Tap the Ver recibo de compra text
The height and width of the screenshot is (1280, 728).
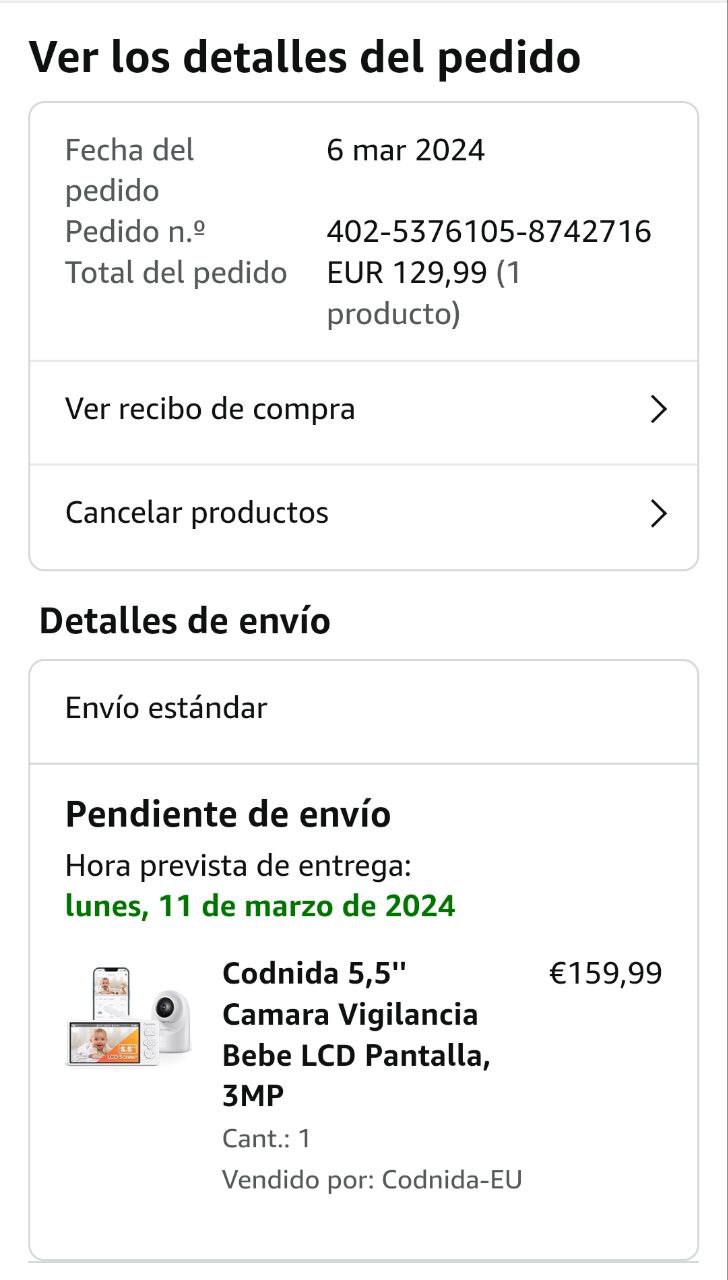pyautogui.click(x=210, y=410)
